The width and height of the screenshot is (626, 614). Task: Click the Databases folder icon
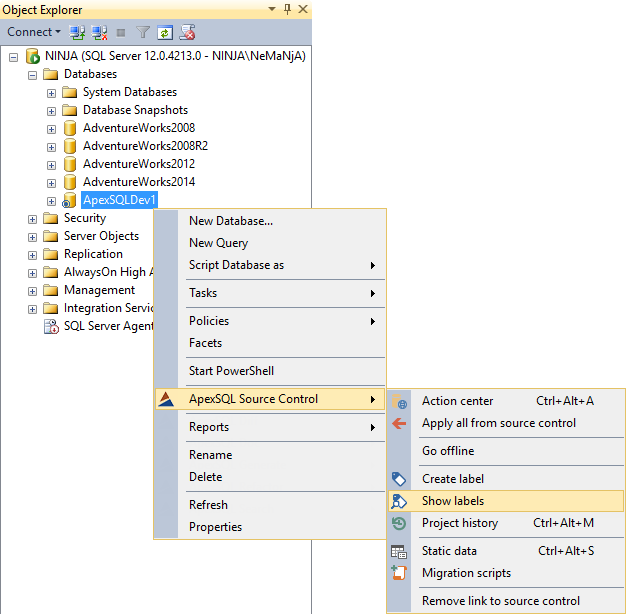point(51,74)
